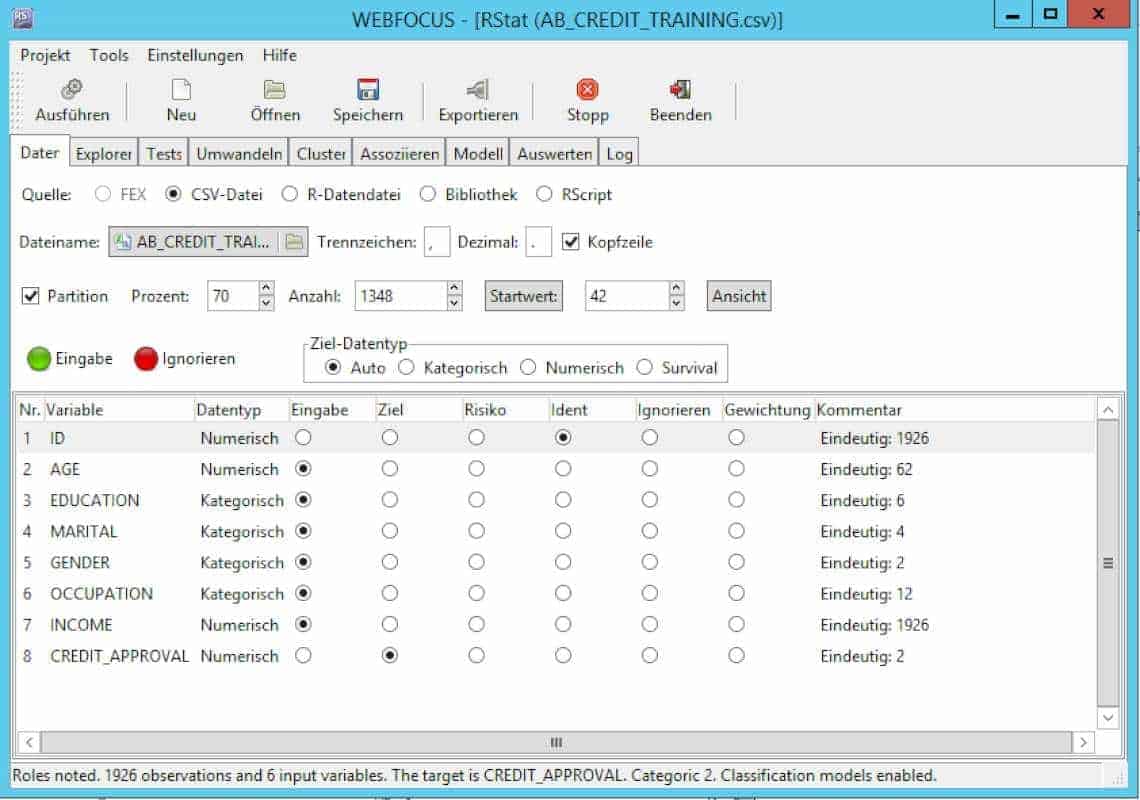Switch to the Explorer tab
This screenshot has width=1140, height=800.
coord(103,154)
